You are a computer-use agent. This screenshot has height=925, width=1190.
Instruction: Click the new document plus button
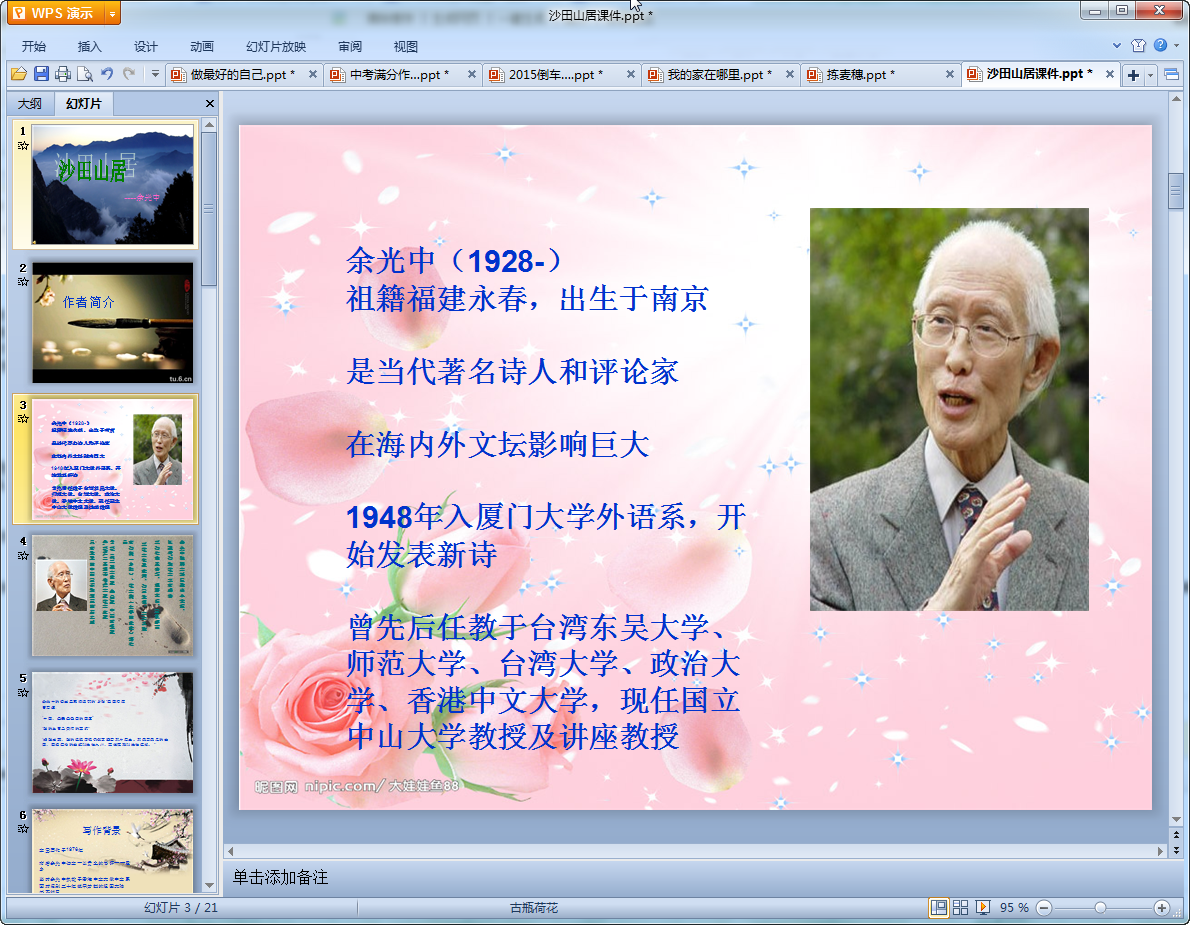pos(1133,75)
